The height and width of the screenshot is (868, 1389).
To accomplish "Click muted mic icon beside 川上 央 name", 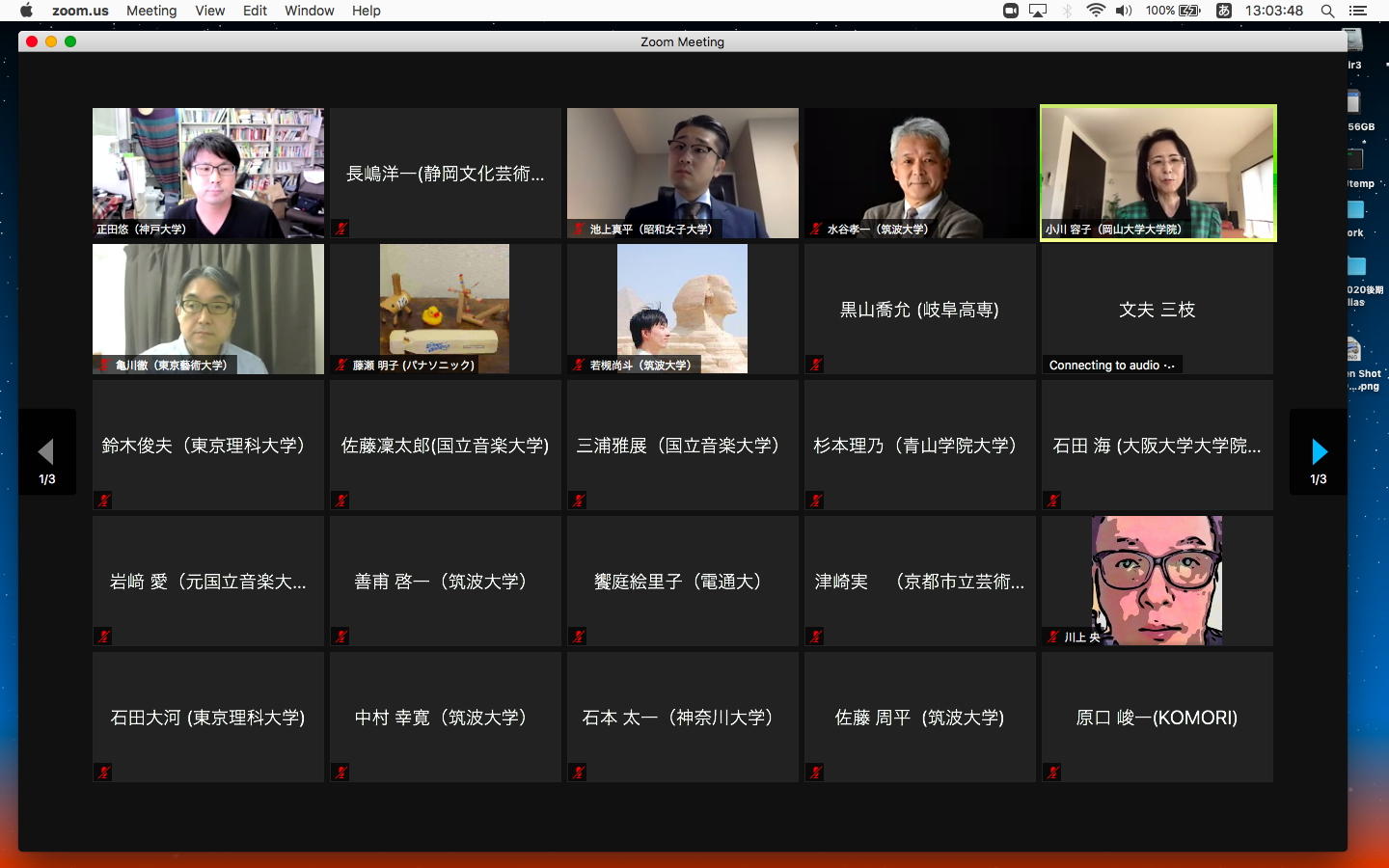I will tap(1053, 637).
